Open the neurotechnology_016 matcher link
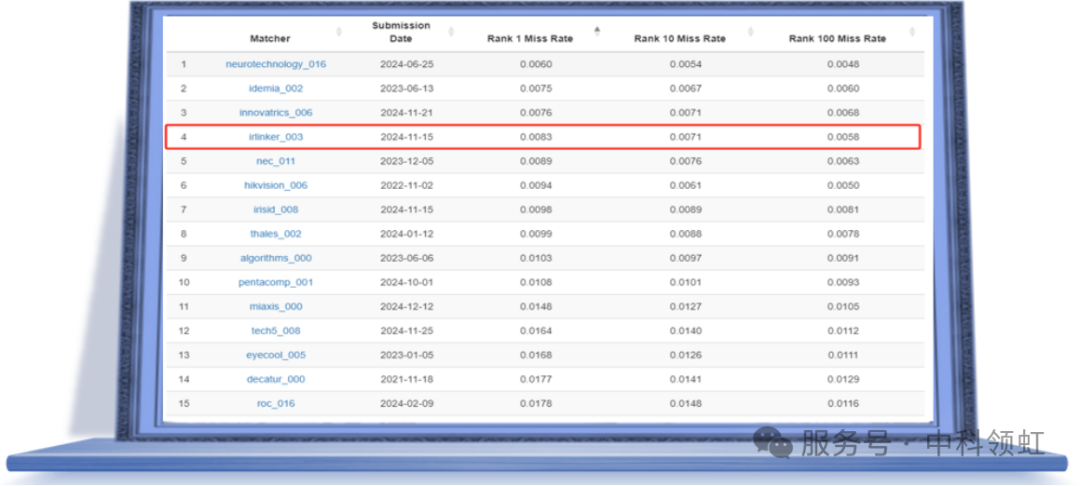The width and height of the screenshot is (1080, 486). [x=276, y=64]
